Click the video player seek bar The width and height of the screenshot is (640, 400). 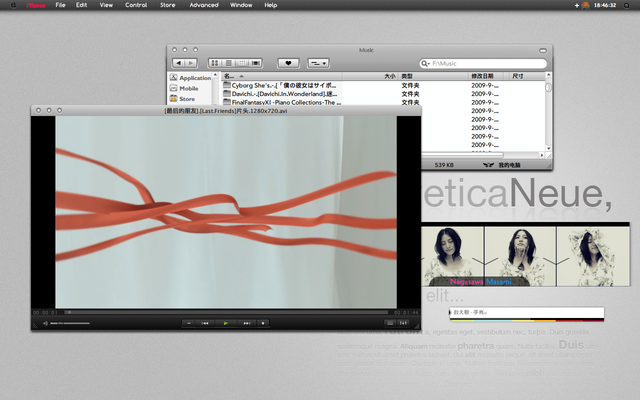226,312
